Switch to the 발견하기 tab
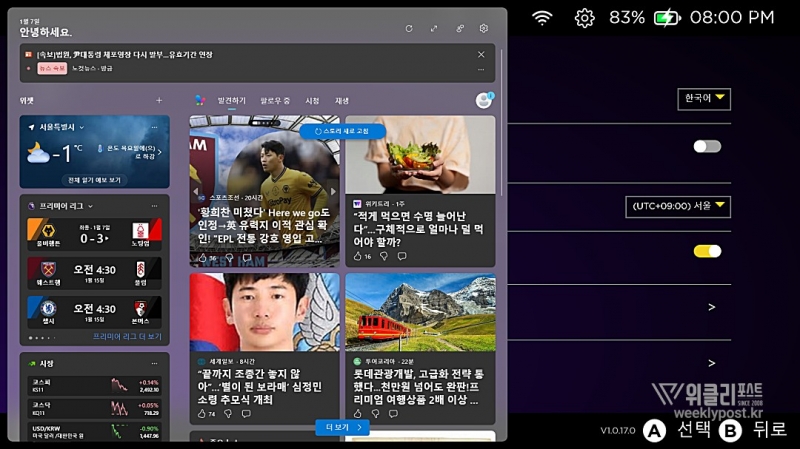This screenshot has height=449, width=800. (232, 101)
